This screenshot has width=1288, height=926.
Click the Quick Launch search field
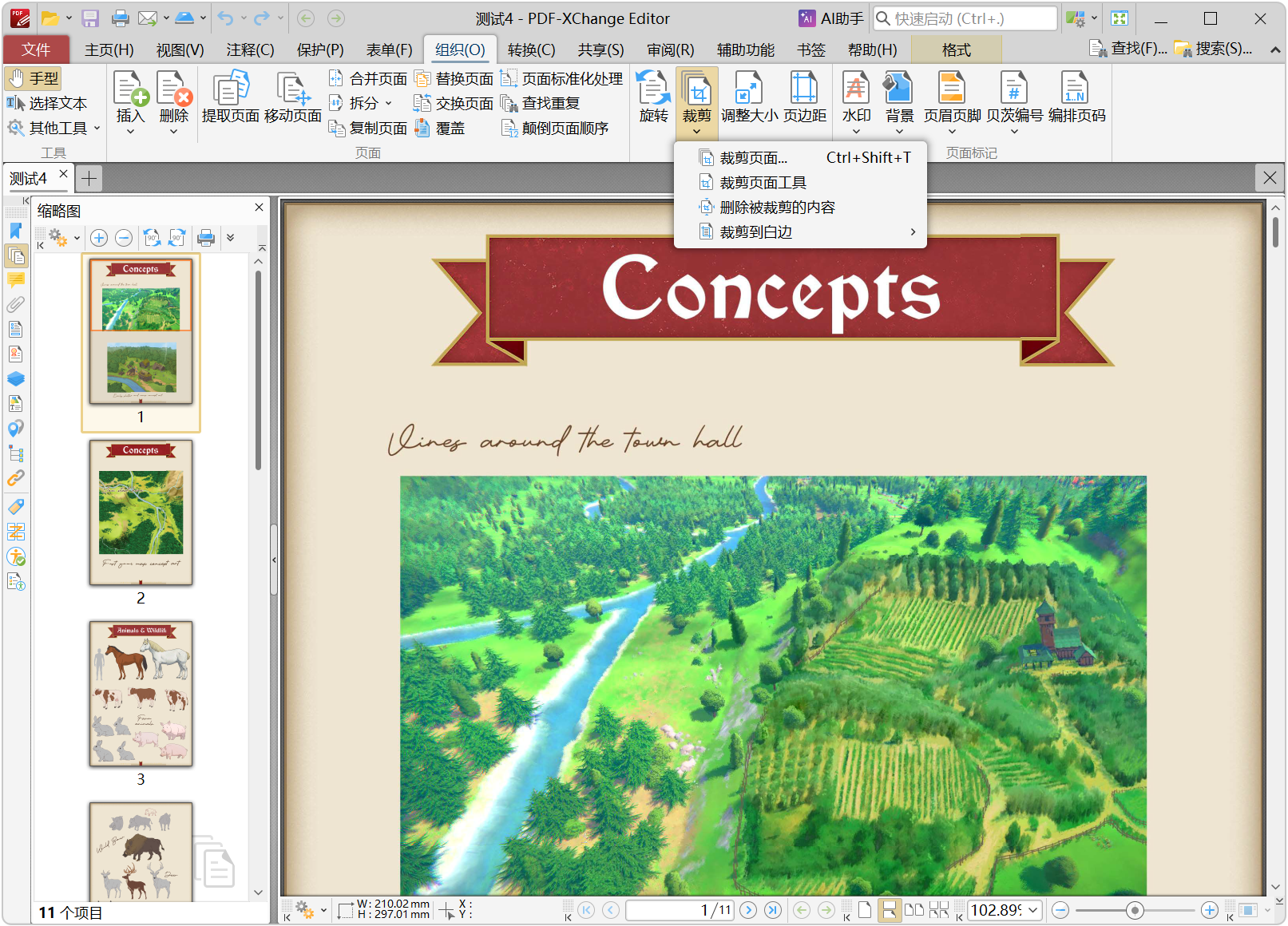click(x=965, y=18)
